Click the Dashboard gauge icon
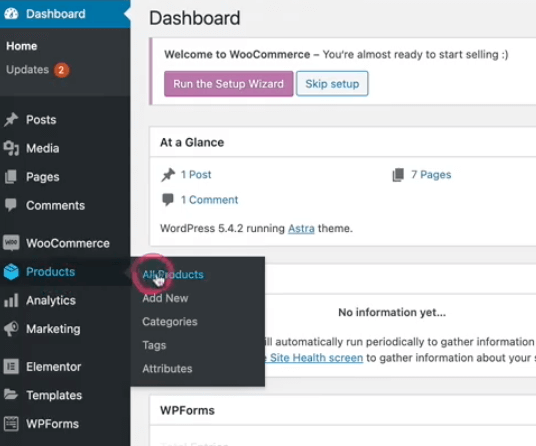The width and height of the screenshot is (536, 446). [x=11, y=14]
